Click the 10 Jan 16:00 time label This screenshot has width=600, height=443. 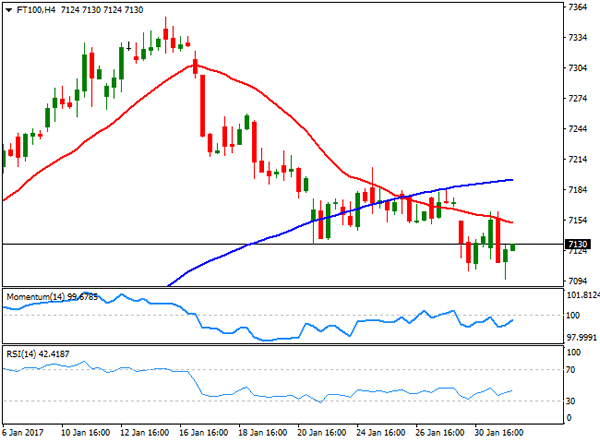[x=85, y=433]
